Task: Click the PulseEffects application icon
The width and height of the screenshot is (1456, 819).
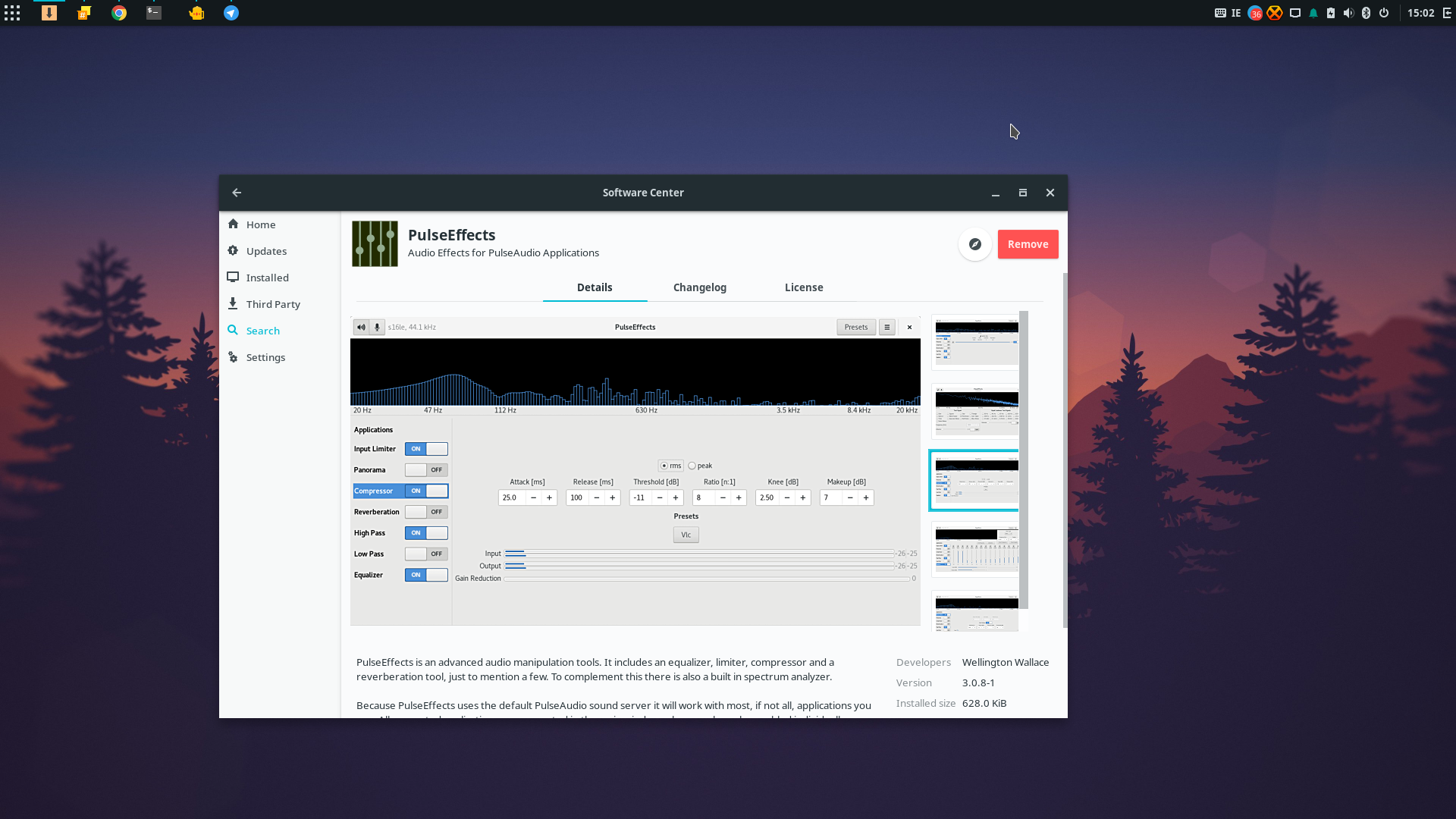Action: click(x=375, y=243)
